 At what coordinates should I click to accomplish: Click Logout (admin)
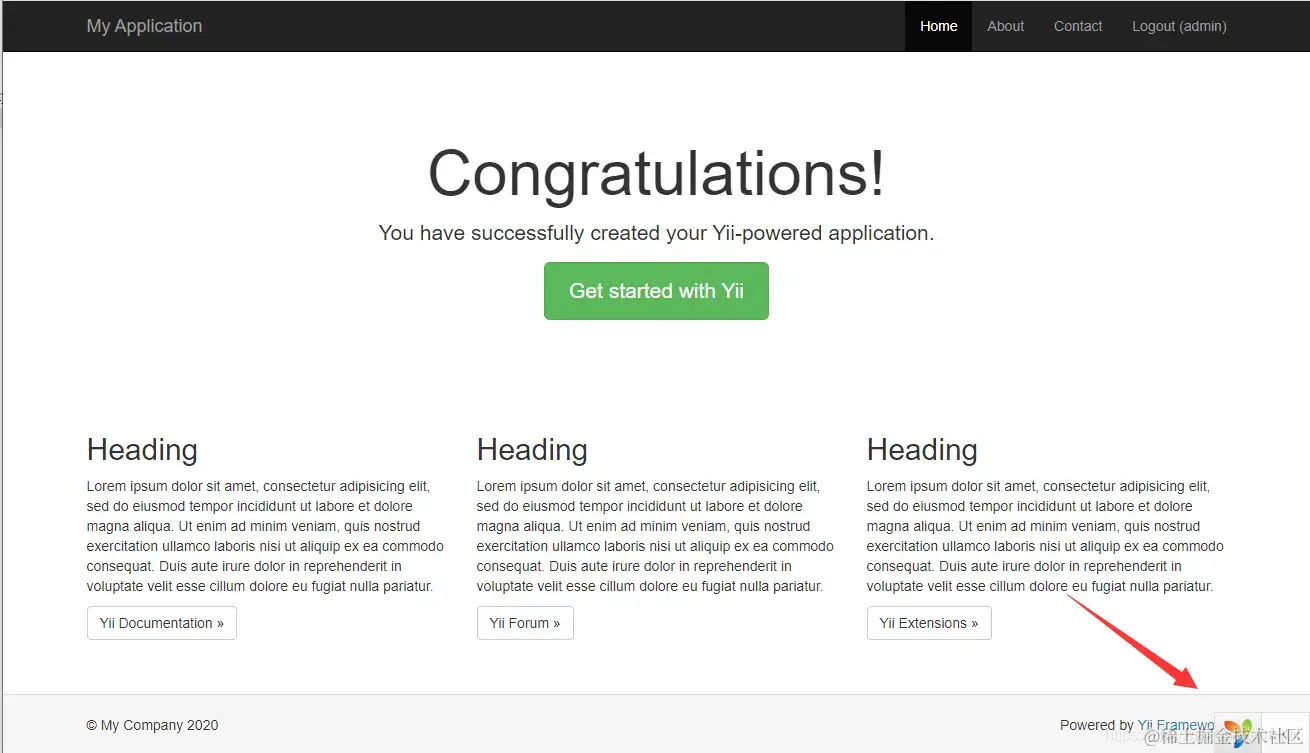(1179, 26)
